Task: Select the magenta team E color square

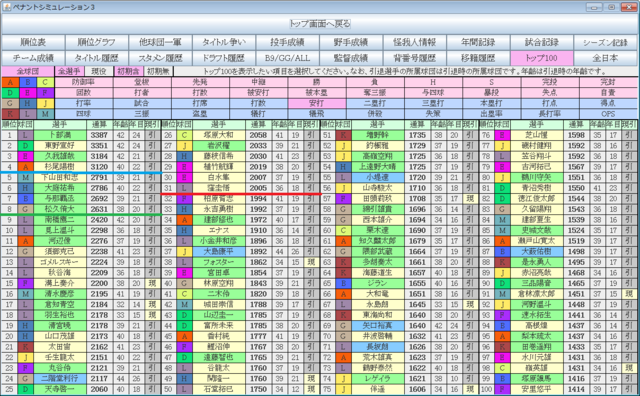Action: click(28, 93)
